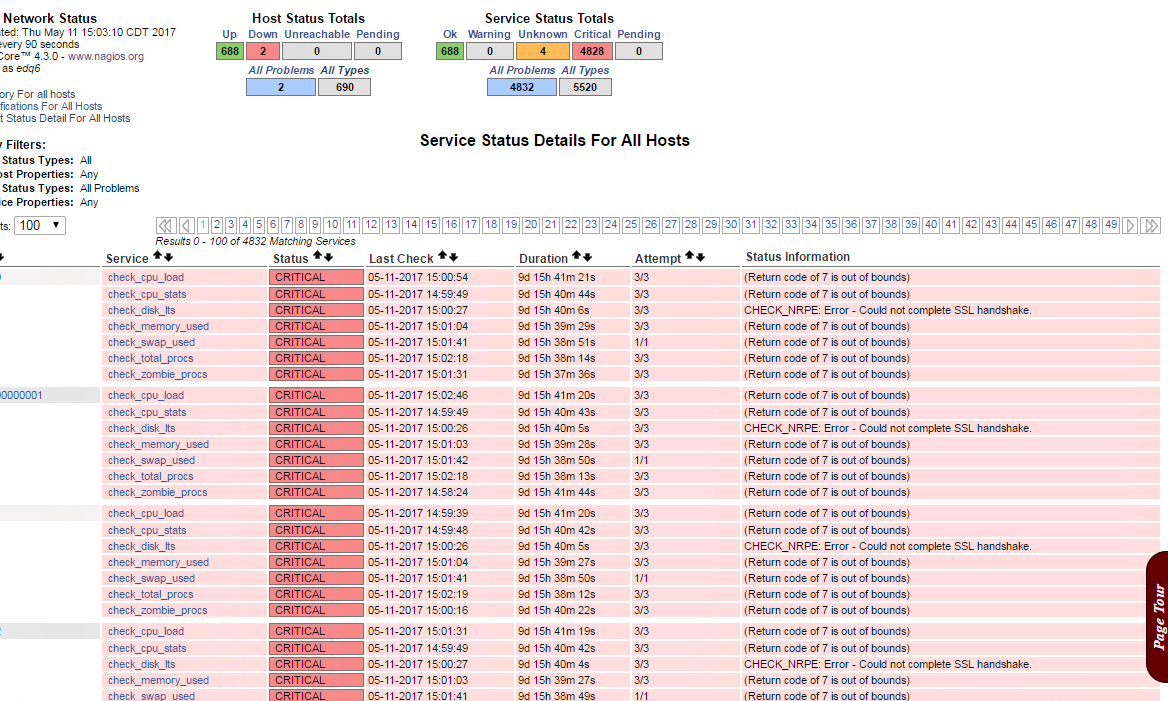Click the service Unknown heading link

click(x=543, y=34)
